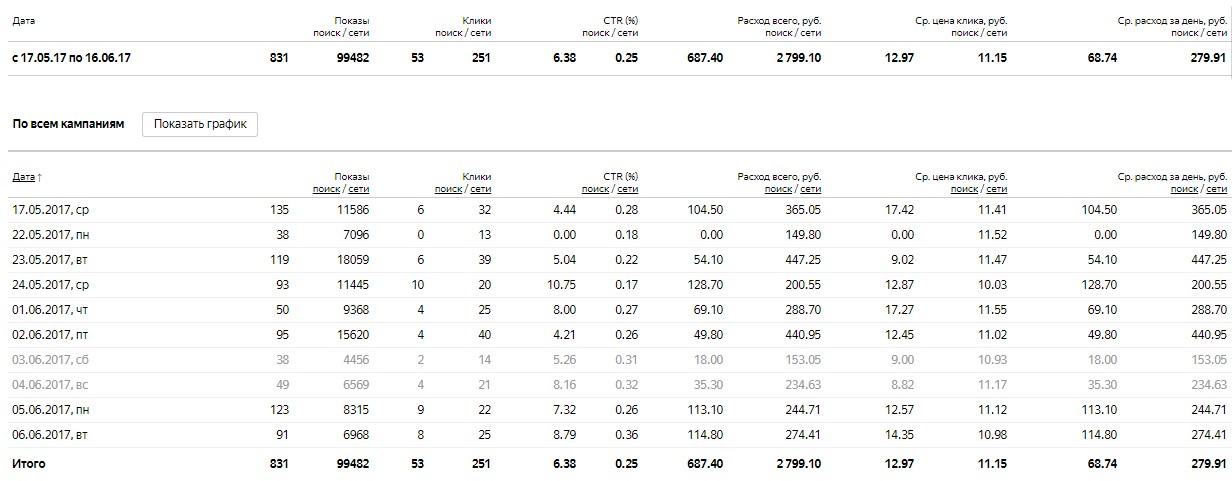This screenshot has width=1232, height=481.
Task: Sort by сети link under Расход всего
Action: click(811, 188)
